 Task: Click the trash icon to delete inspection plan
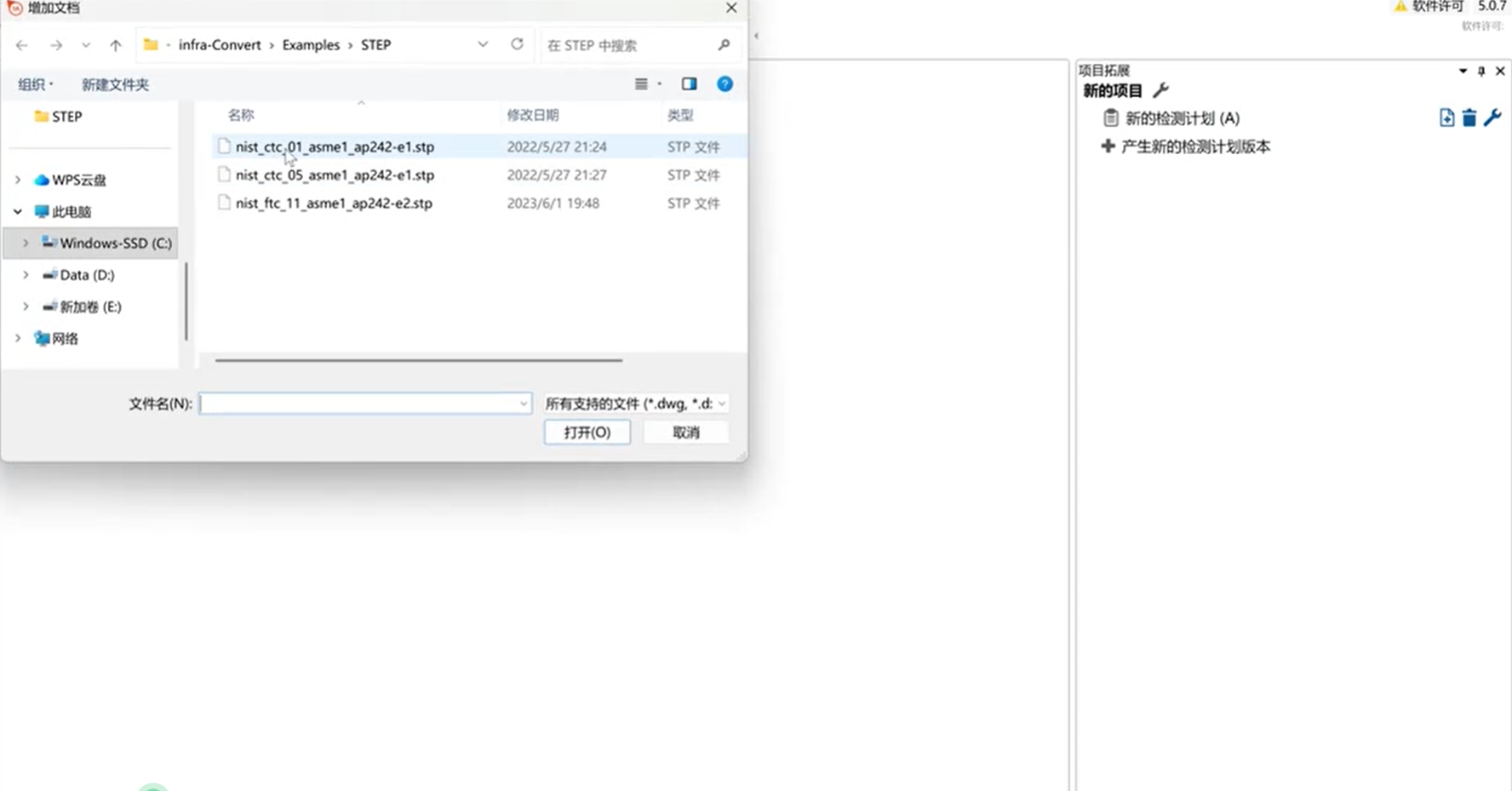(1469, 118)
